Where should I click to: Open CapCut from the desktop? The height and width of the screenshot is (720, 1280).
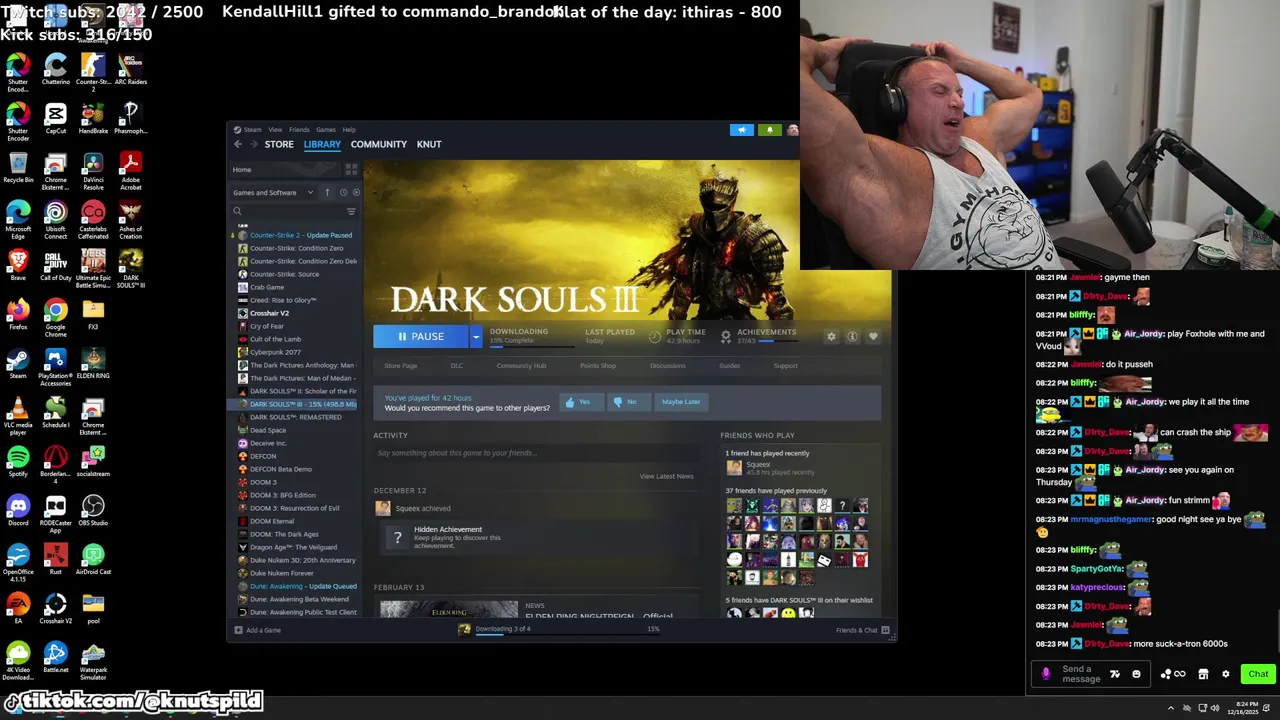[x=55, y=118]
